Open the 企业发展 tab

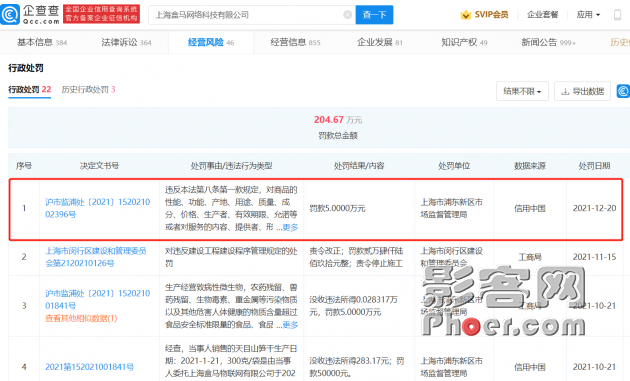click(380, 42)
